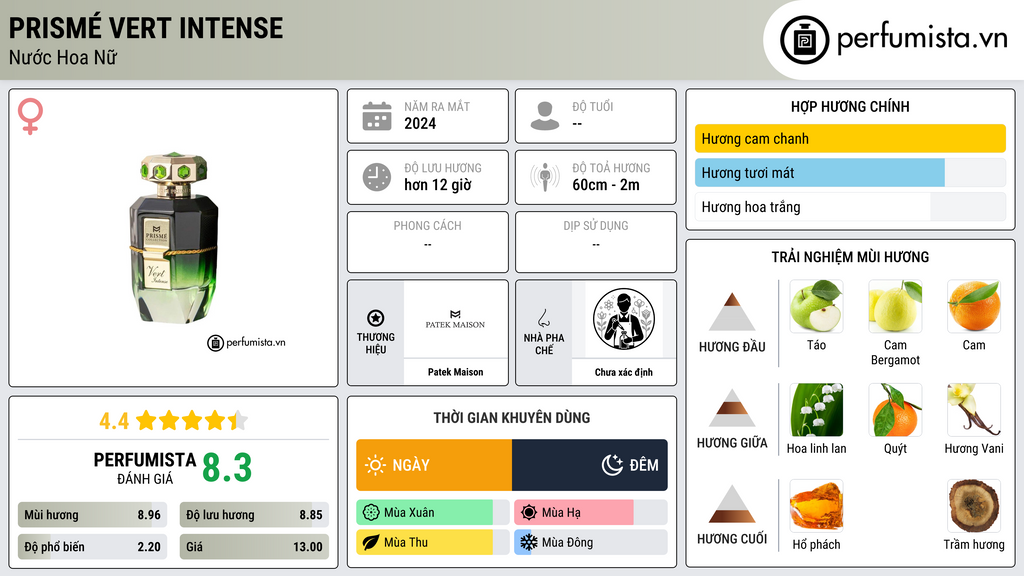Click the green apple Táo note image
The height and width of the screenshot is (576, 1024).
point(816,306)
